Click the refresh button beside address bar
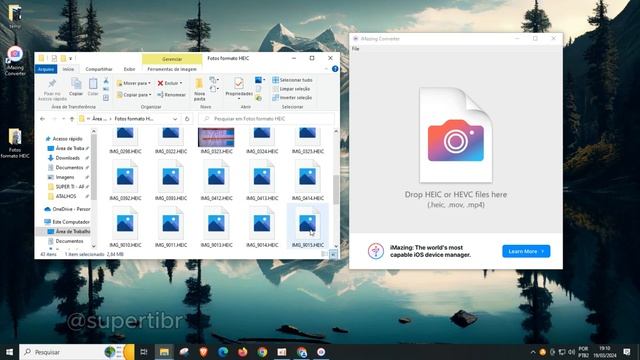Screen dimensions: 640x360 (x=187, y=119)
